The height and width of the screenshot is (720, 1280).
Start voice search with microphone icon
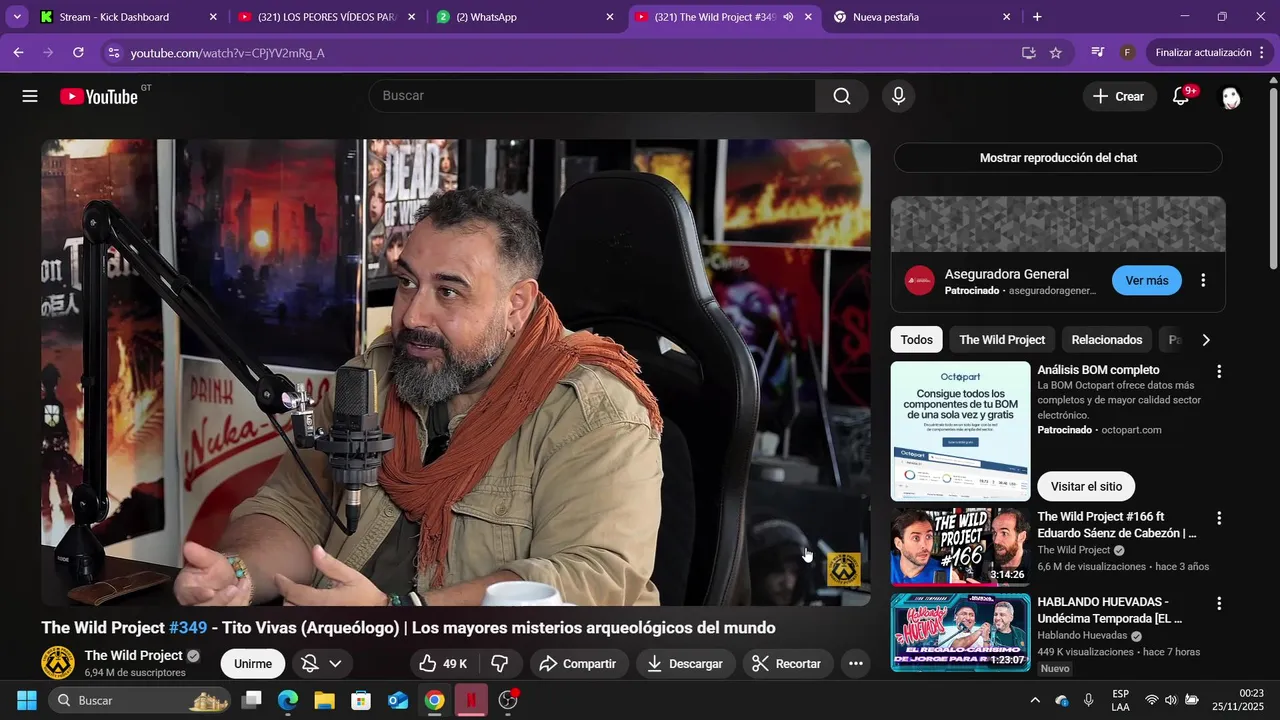tap(898, 96)
